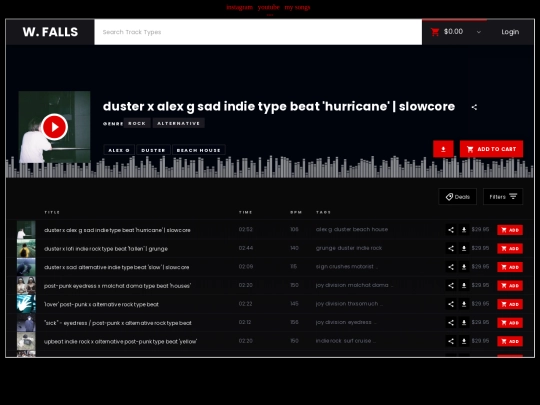Expand the cart dropdown chevron
The height and width of the screenshot is (405, 540).
point(479,32)
